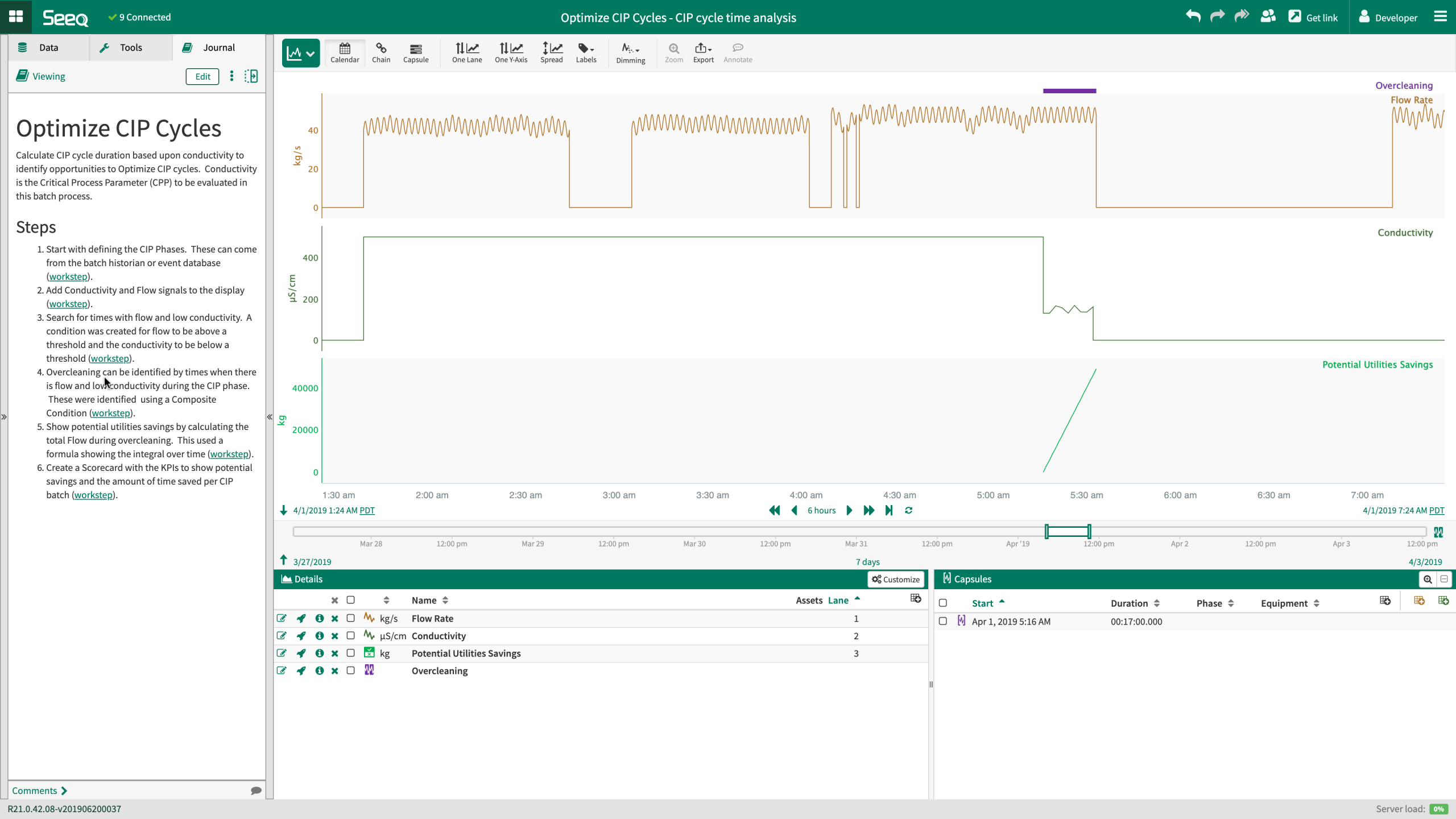Click the Spread lanes tool
The image size is (1456, 819).
[x=551, y=53]
